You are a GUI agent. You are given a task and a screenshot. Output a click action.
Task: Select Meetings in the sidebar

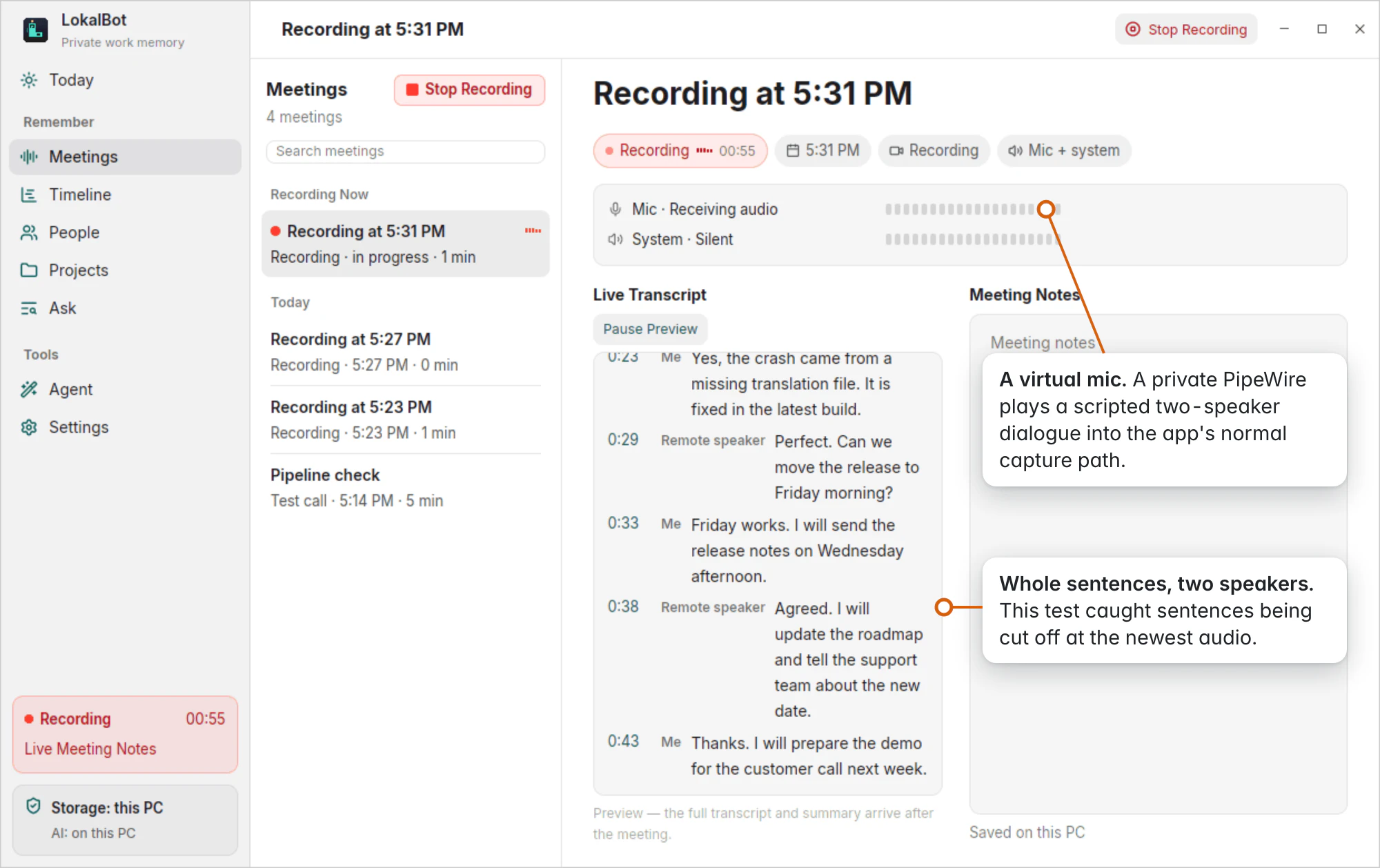(125, 157)
